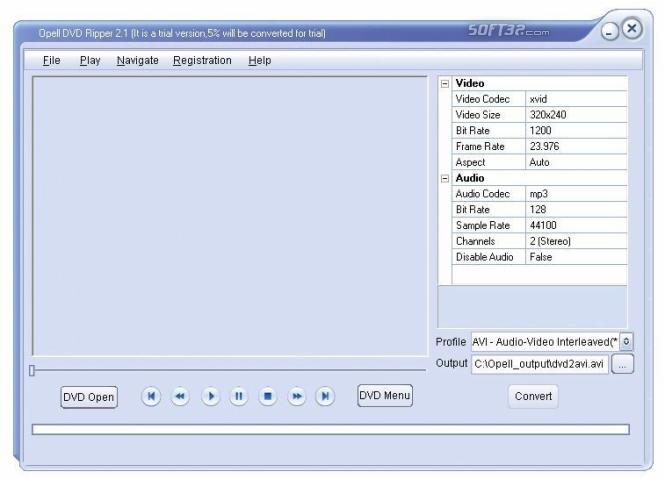This screenshot has width=665, height=479.
Task: Stop the DVD playback
Action: tap(268, 396)
